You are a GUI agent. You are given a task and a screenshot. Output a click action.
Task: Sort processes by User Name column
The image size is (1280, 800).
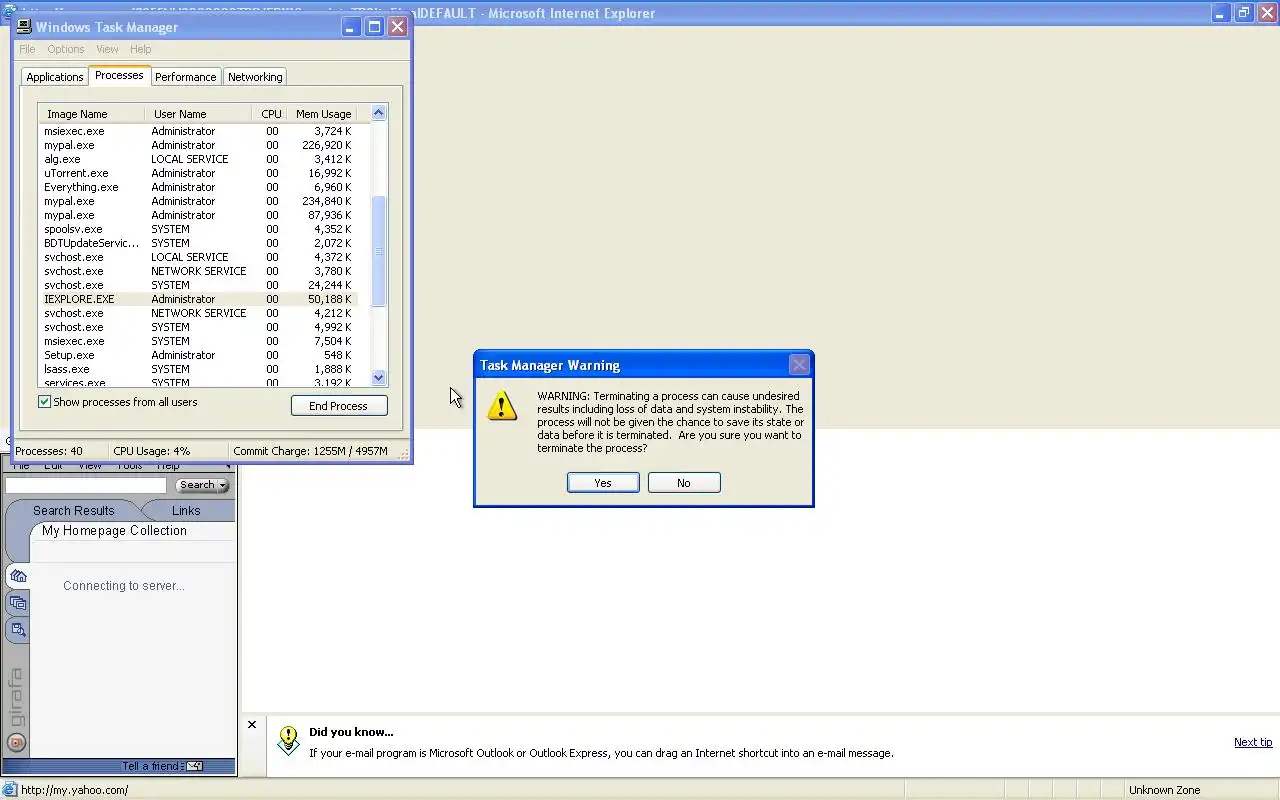click(x=198, y=114)
